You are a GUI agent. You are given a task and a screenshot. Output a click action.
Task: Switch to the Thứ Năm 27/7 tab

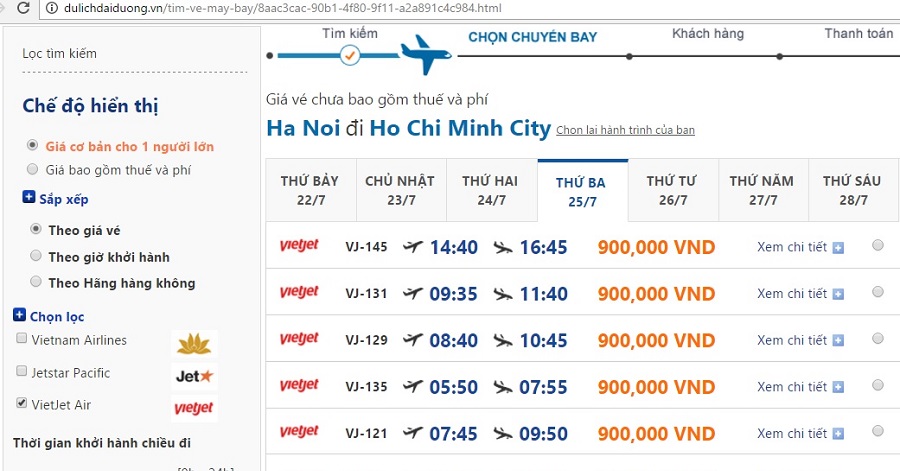point(763,190)
